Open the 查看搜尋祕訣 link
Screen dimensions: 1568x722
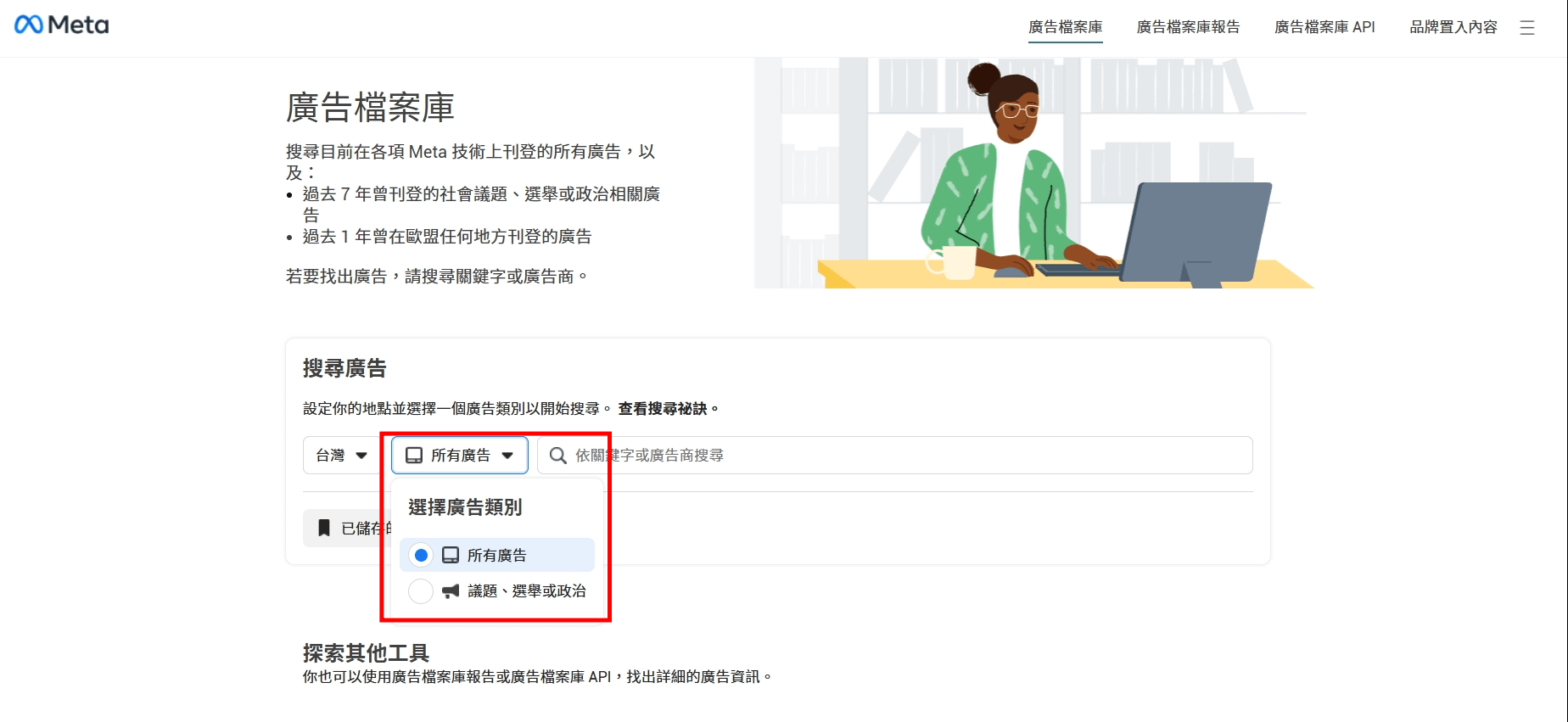click(x=663, y=409)
